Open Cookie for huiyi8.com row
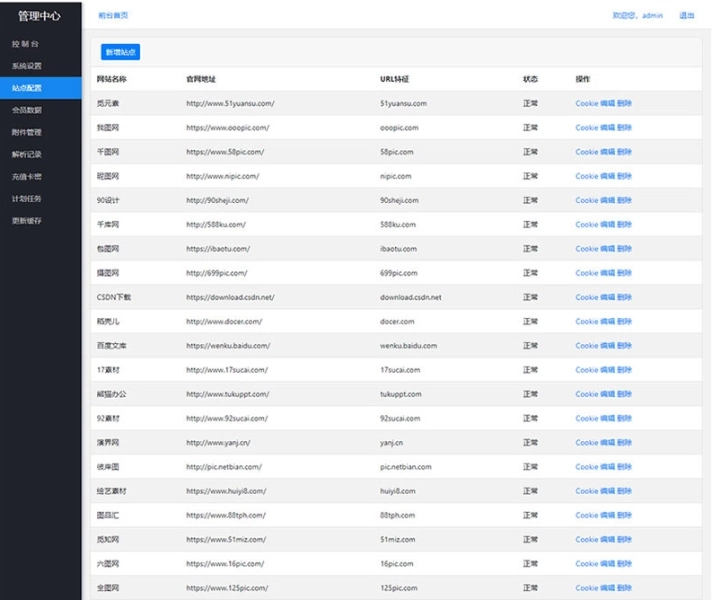This screenshot has height=600, width=712. point(587,491)
